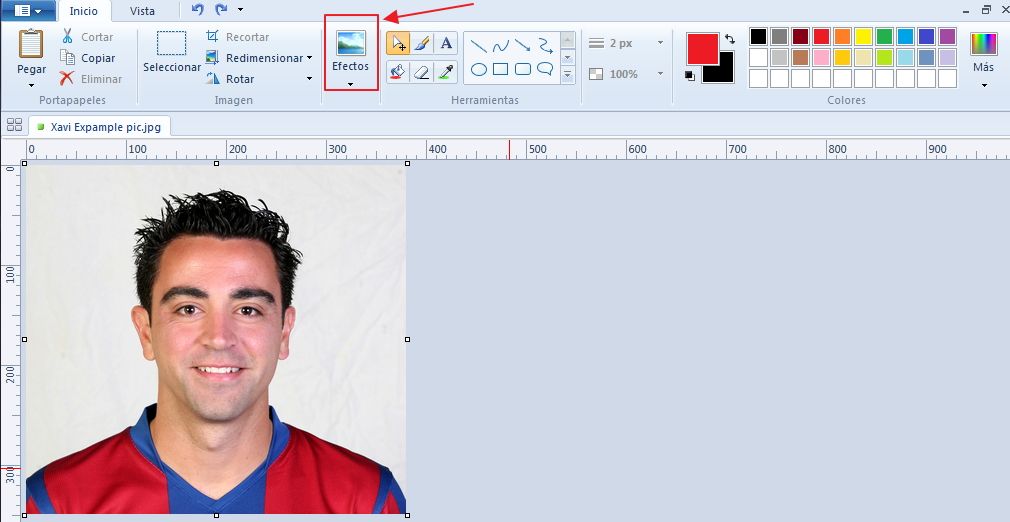1010x522 pixels.
Task: Expand the full shapes gallery
Action: [x=567, y=75]
